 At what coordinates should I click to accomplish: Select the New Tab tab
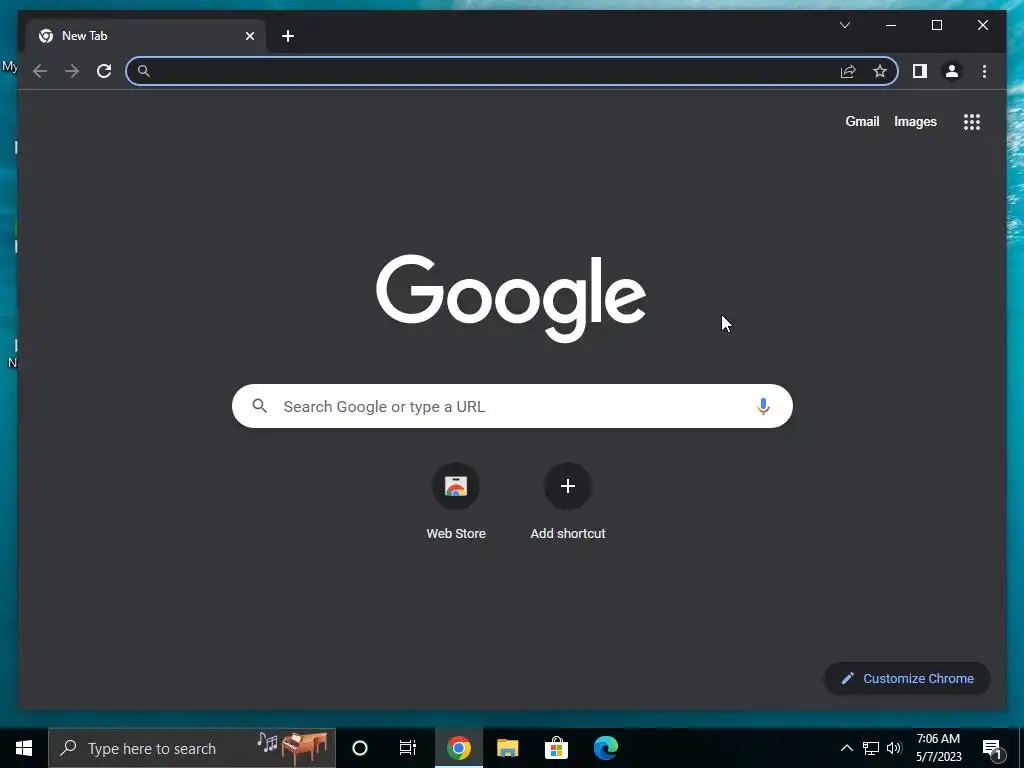pos(146,36)
